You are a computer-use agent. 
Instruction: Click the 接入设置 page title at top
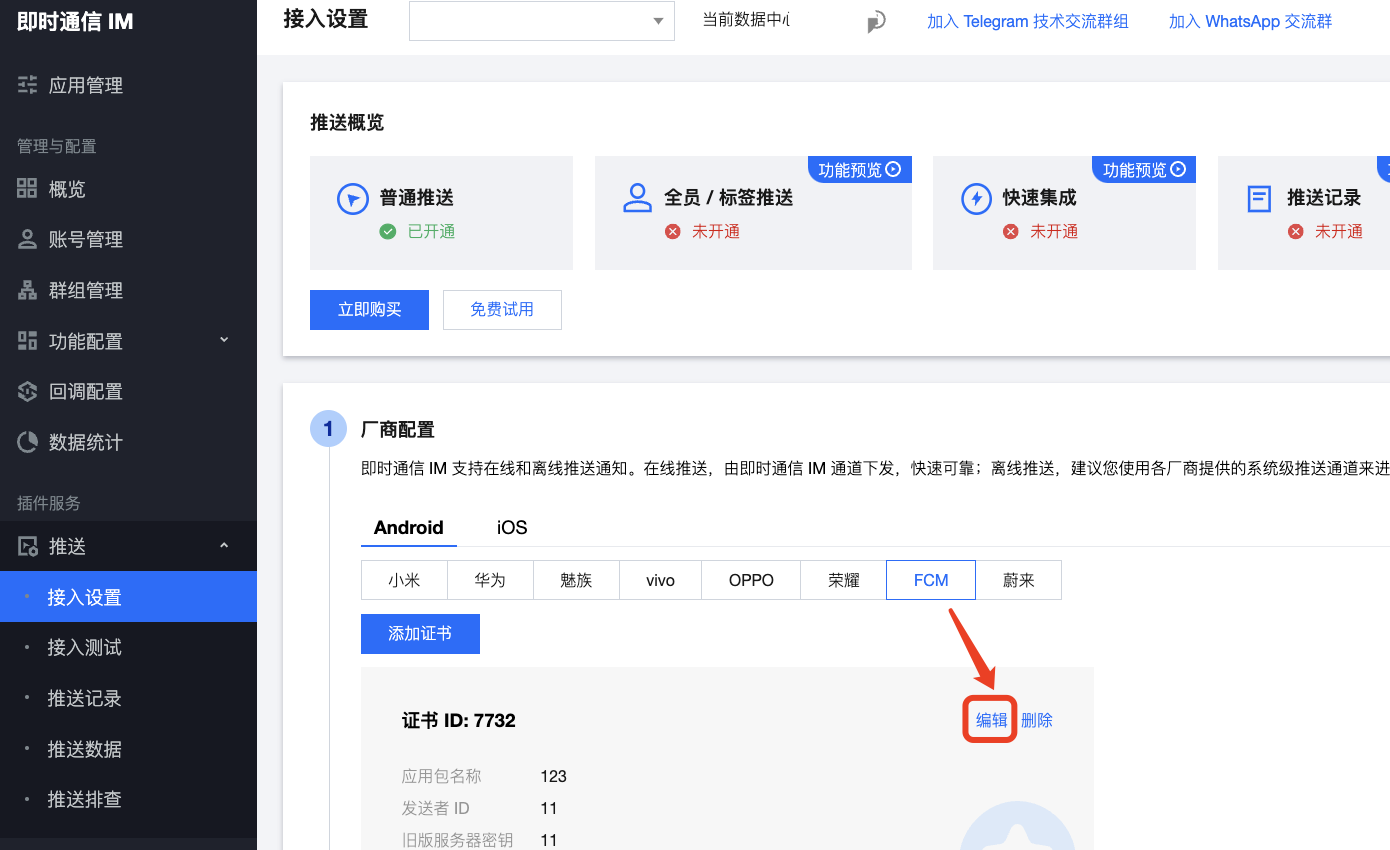(326, 19)
